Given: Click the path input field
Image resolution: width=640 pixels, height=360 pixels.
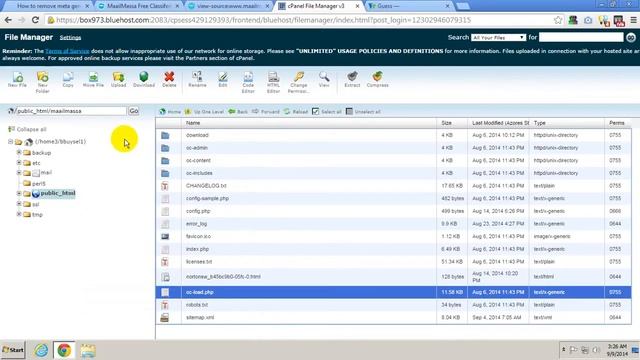Looking at the screenshot, I should click(x=71, y=111).
